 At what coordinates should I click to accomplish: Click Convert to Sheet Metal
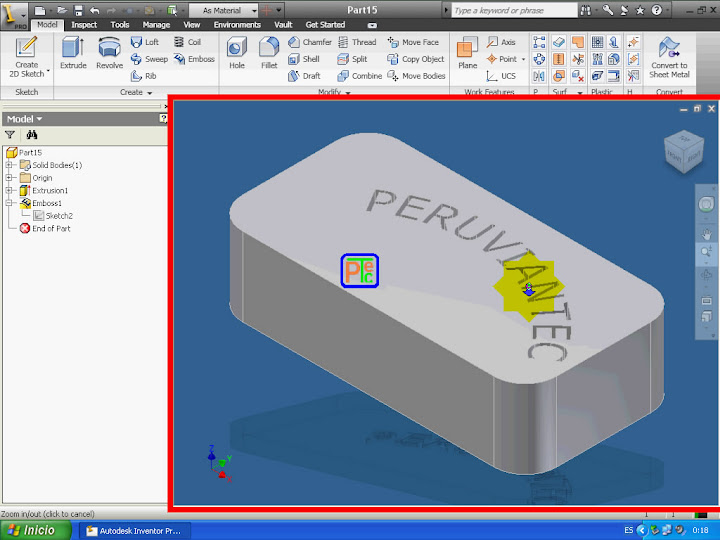(669, 57)
